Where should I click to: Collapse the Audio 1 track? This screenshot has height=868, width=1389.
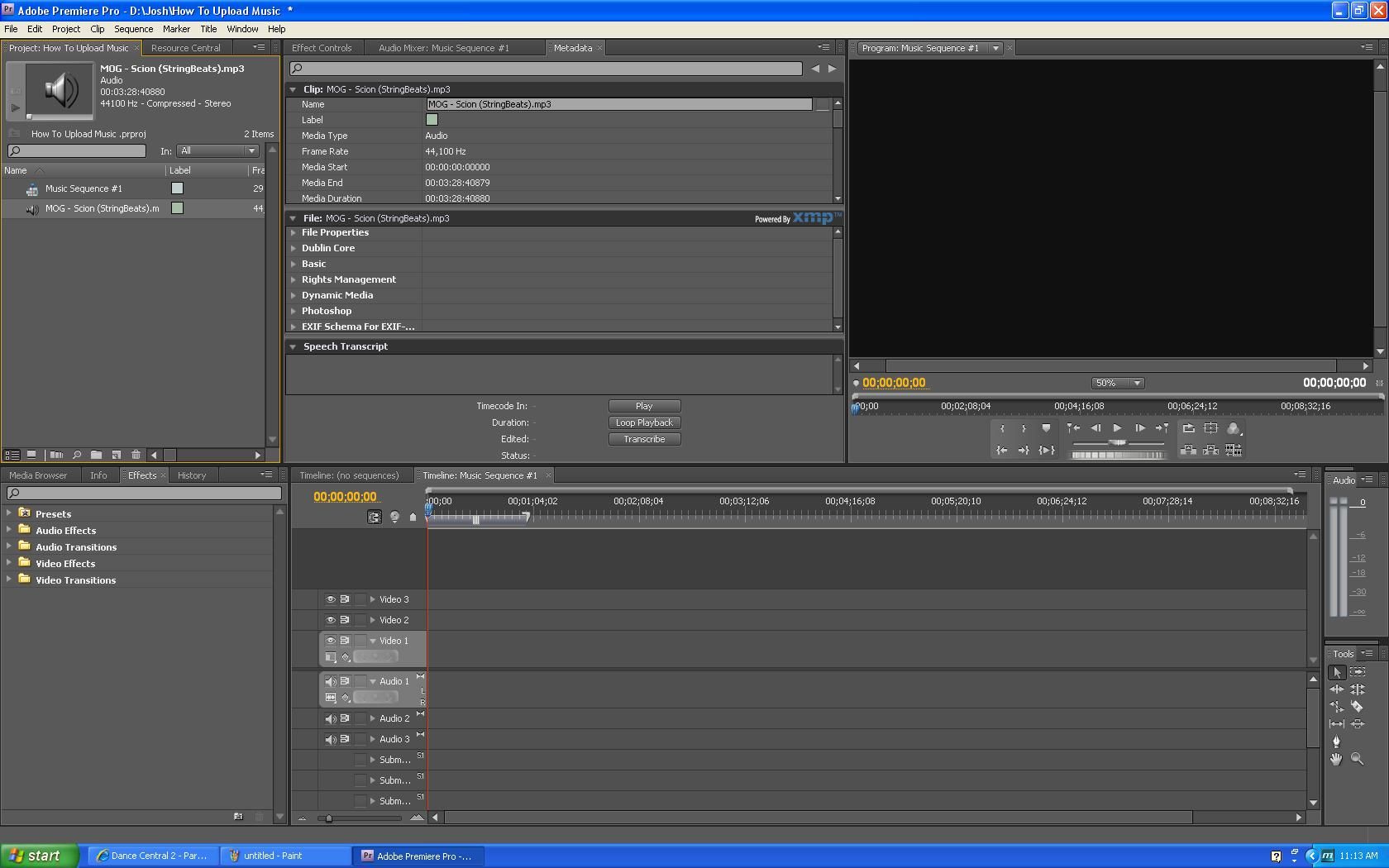(373, 682)
